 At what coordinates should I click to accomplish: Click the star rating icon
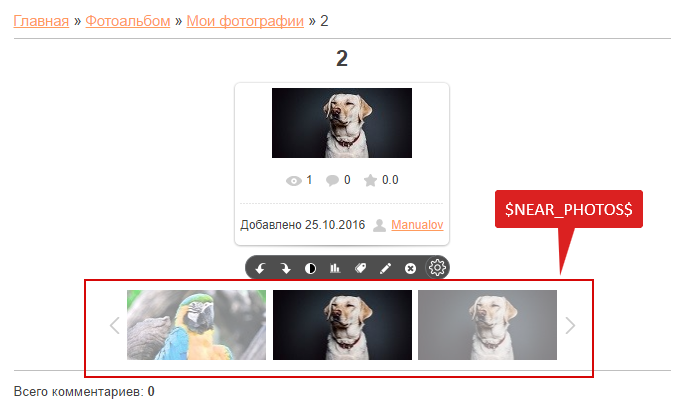coord(370,181)
